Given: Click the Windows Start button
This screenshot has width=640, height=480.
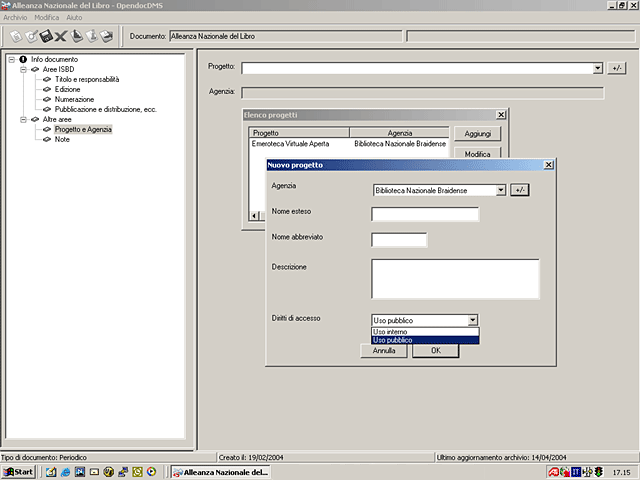Looking at the screenshot, I should pos(18,472).
